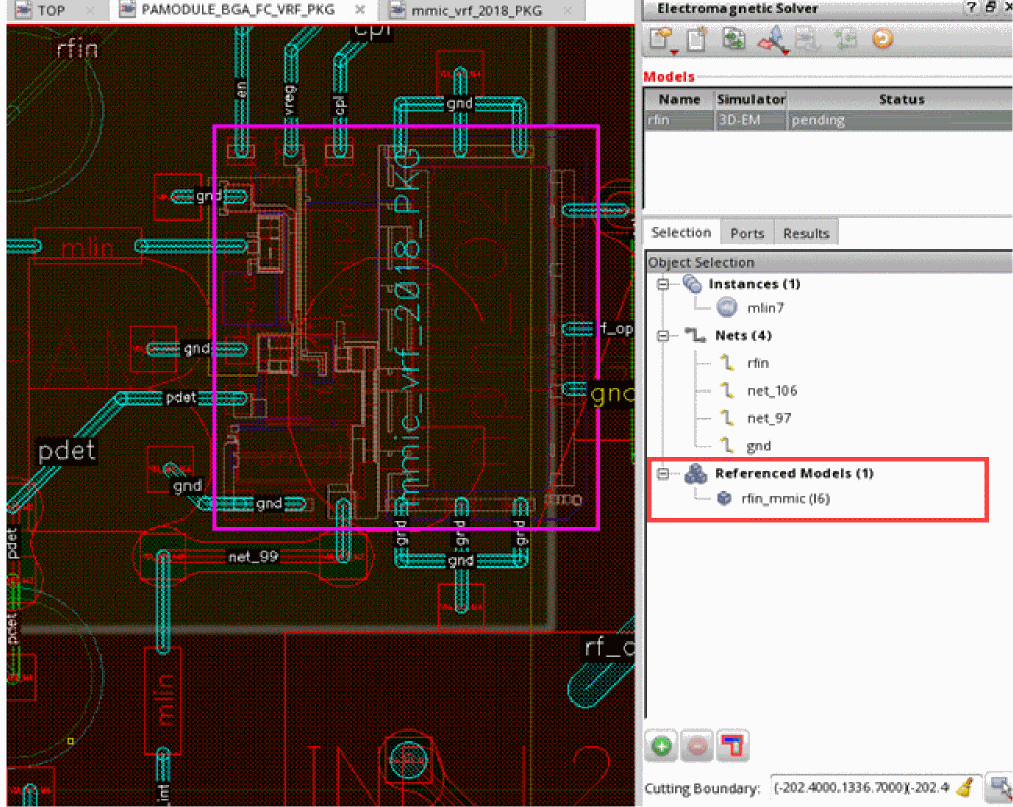
Task: Collapse the Nets (4) tree node
Action: click(662, 336)
